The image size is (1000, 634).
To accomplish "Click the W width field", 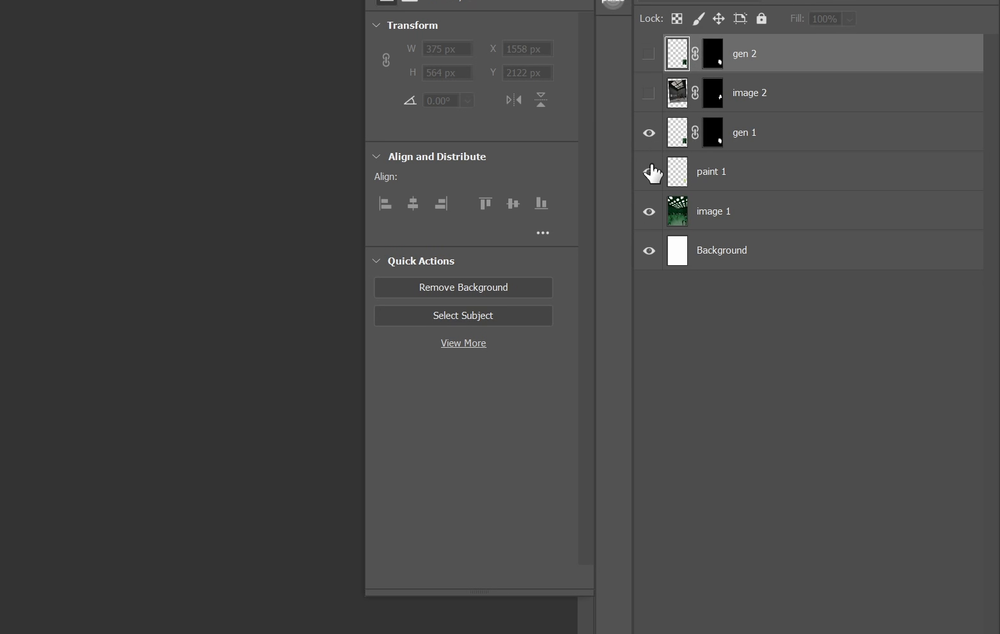I will [x=446, y=49].
